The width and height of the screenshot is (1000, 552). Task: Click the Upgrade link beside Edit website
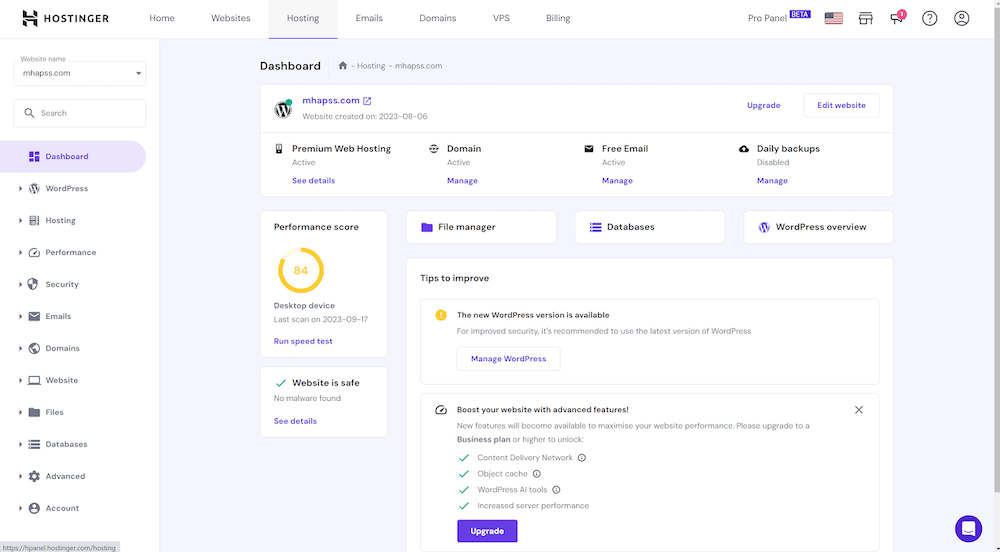tap(763, 106)
